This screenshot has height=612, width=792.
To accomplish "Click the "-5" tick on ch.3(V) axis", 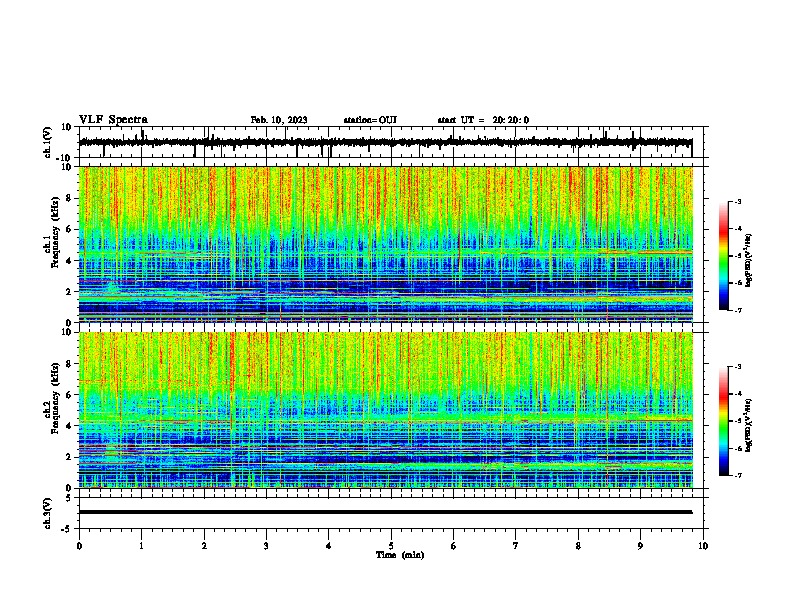I will 67,529.
